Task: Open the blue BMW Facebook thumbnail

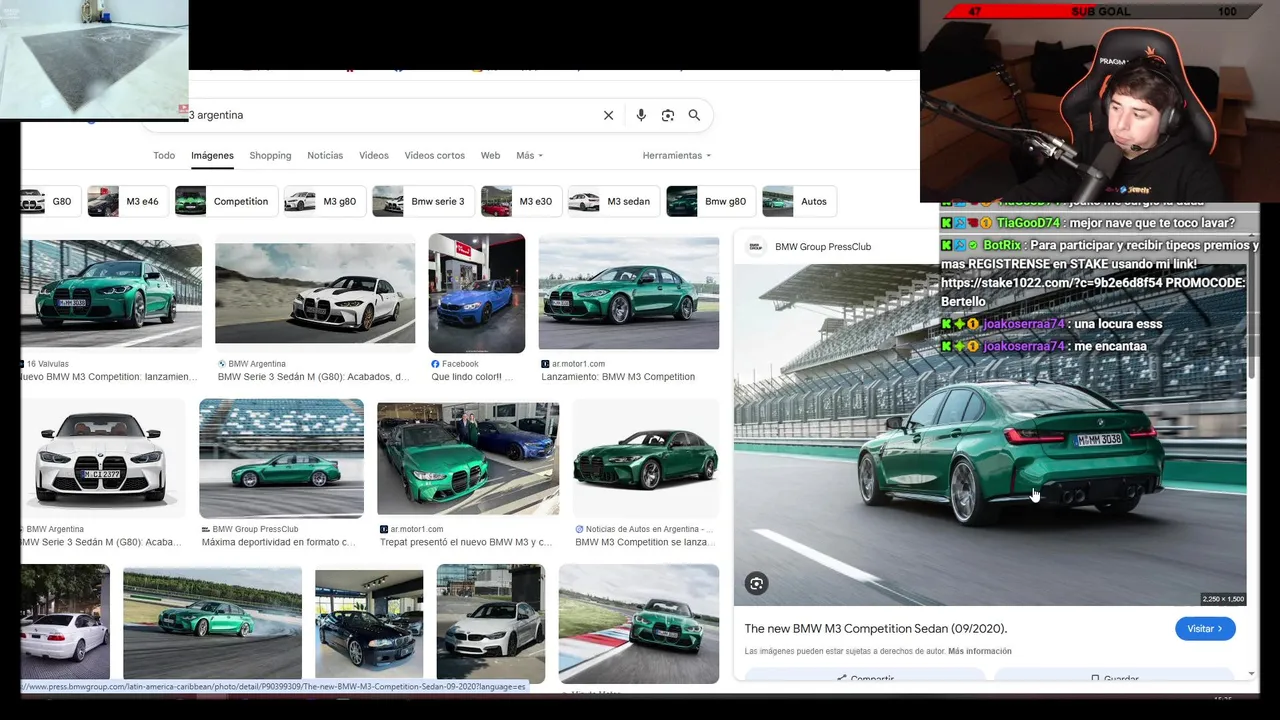Action: coord(477,293)
